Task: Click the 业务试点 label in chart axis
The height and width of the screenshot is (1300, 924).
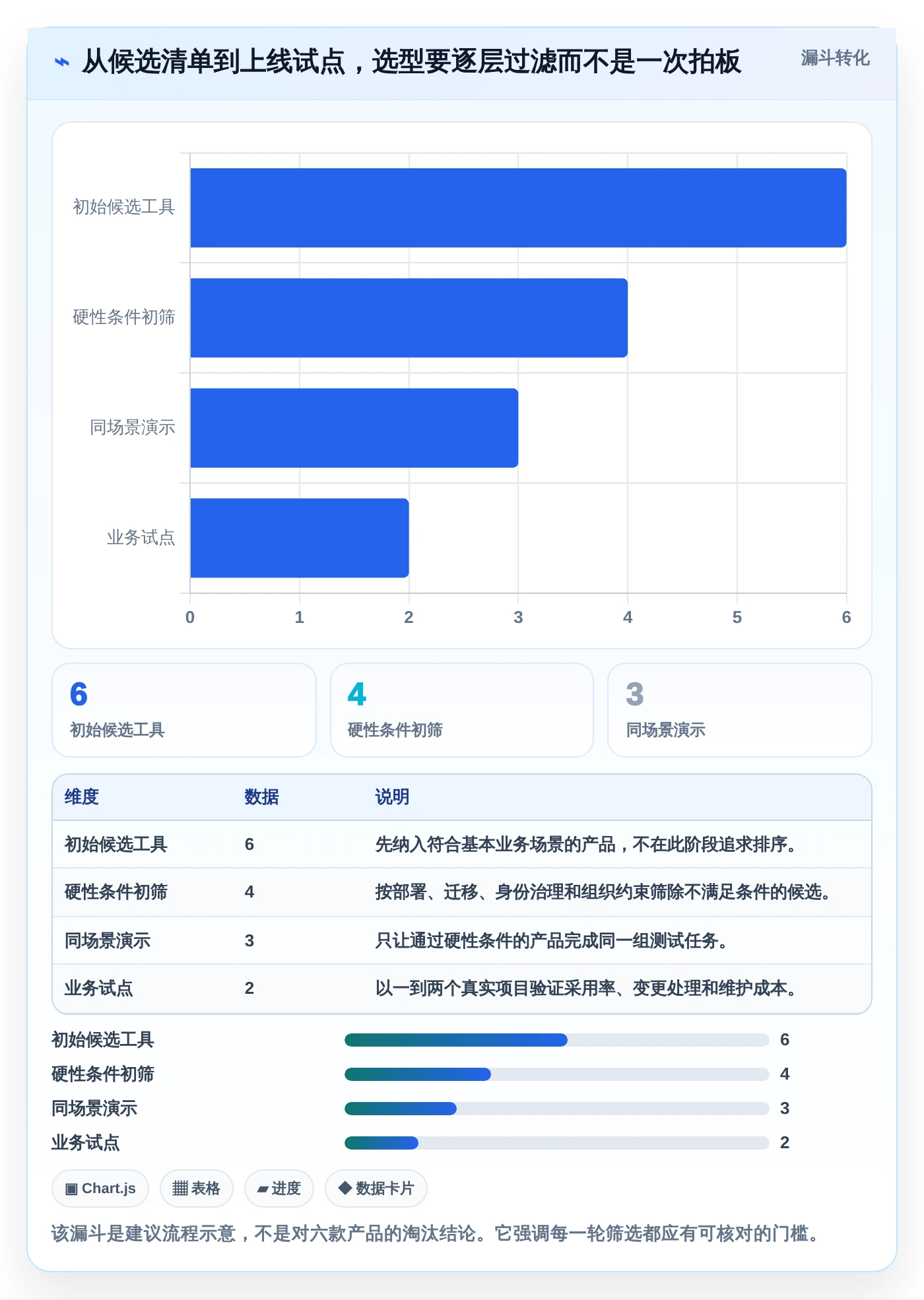Action: pos(141,538)
